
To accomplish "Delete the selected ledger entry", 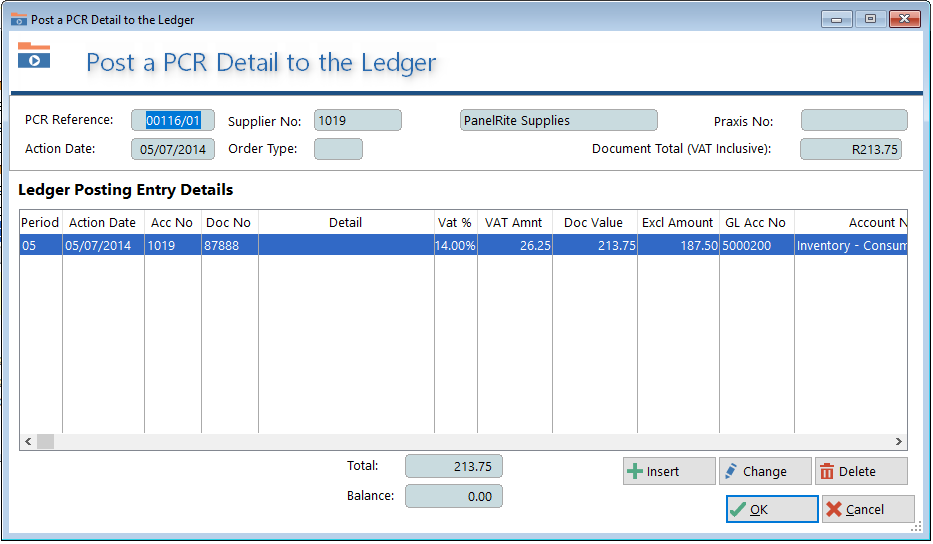I will coord(862,471).
